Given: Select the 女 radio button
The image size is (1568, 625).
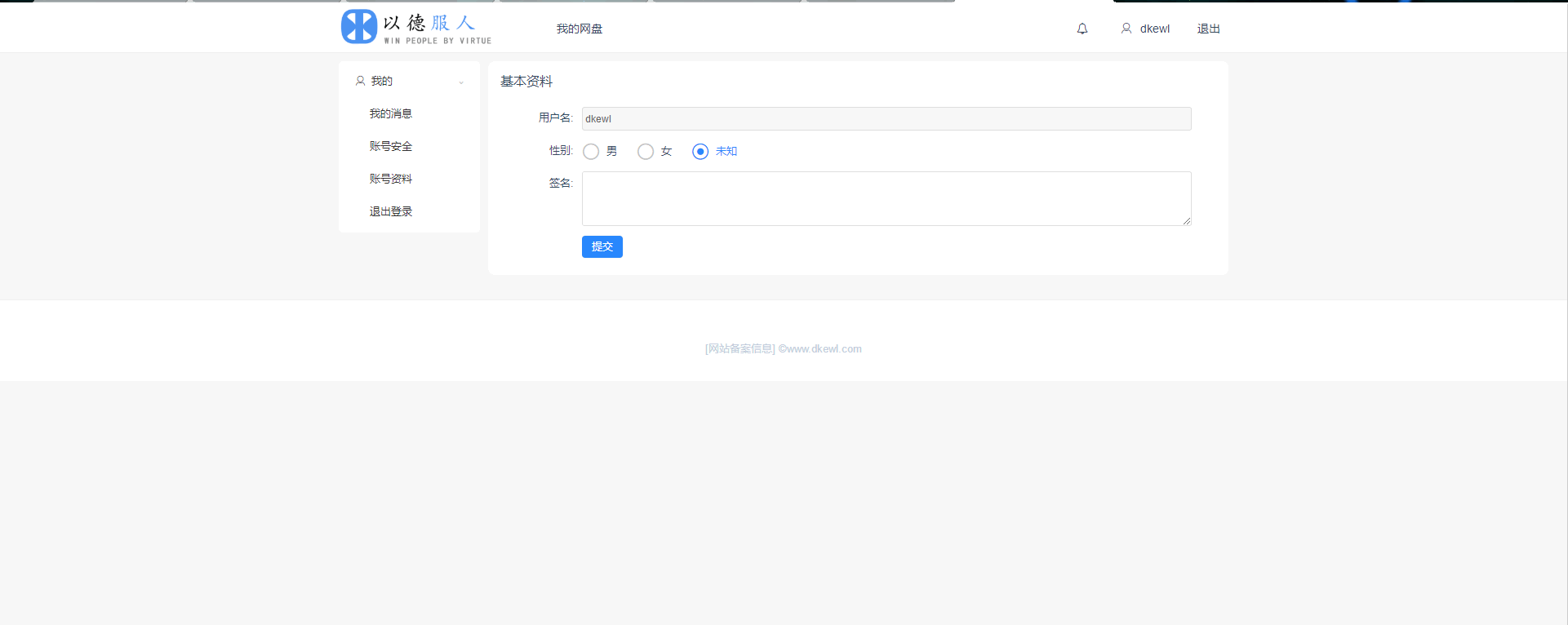Looking at the screenshot, I should pyautogui.click(x=646, y=152).
